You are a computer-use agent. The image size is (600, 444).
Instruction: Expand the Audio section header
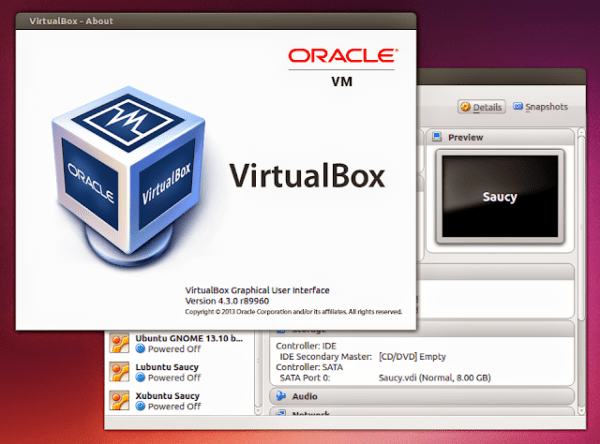[x=422, y=396]
